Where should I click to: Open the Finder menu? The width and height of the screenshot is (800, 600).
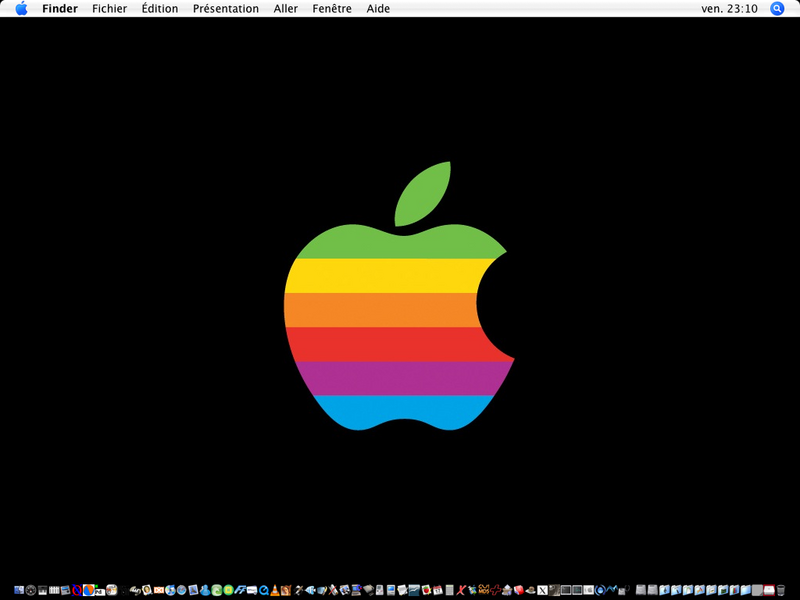click(x=60, y=9)
